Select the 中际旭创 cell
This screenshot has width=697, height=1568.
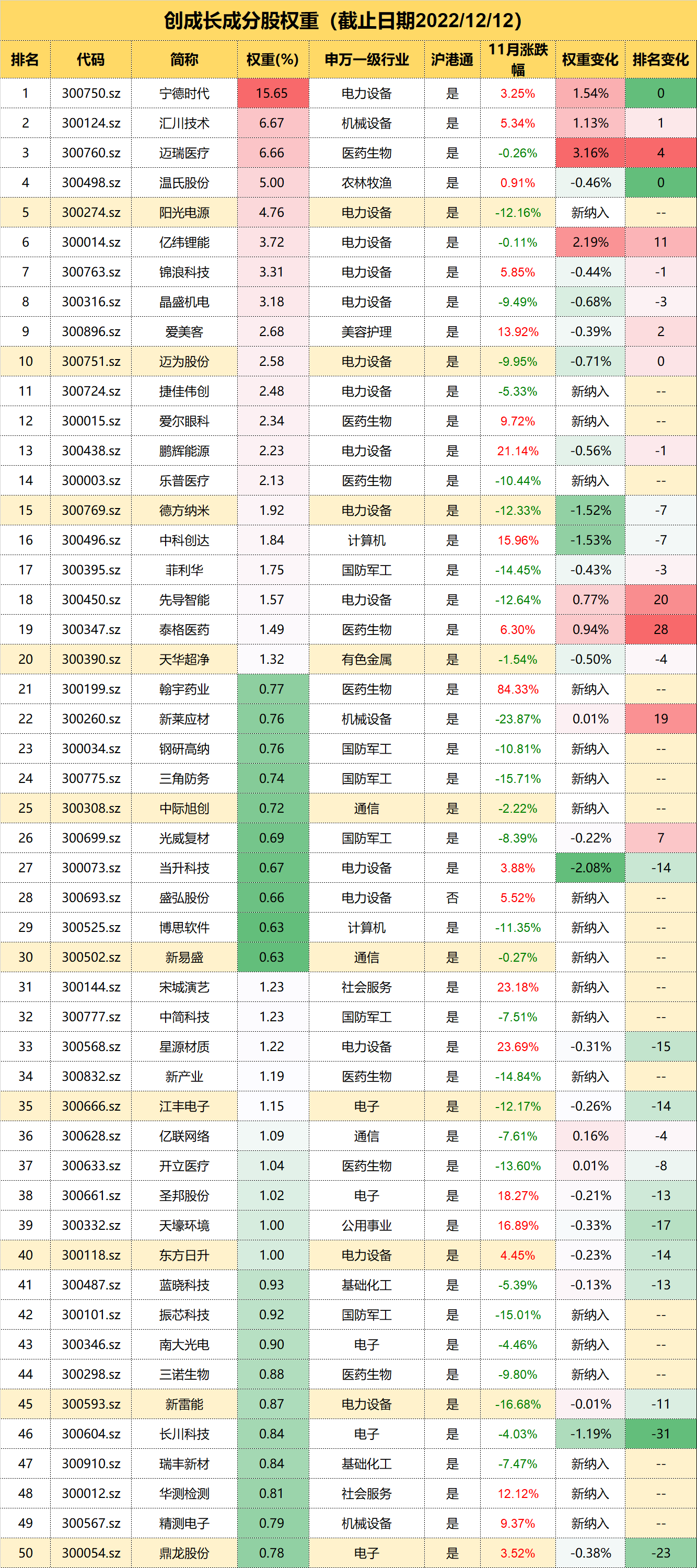pos(184,809)
